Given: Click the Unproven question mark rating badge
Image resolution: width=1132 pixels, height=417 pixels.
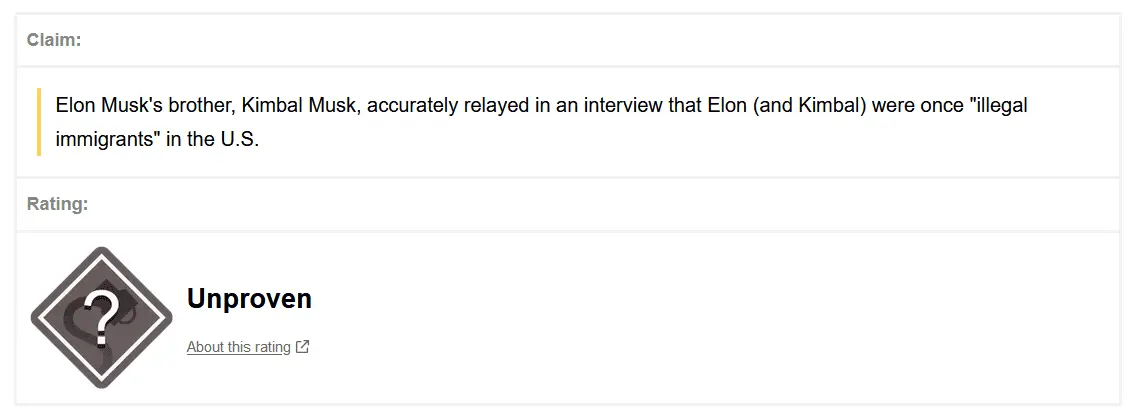Looking at the screenshot, I should point(101,318).
